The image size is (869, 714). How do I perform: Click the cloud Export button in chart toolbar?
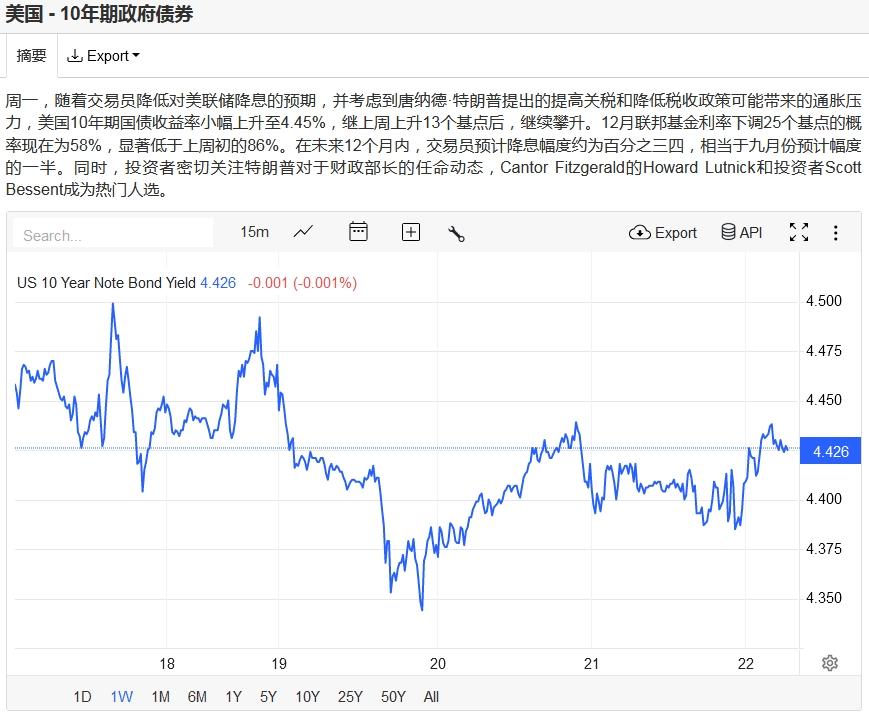click(663, 232)
